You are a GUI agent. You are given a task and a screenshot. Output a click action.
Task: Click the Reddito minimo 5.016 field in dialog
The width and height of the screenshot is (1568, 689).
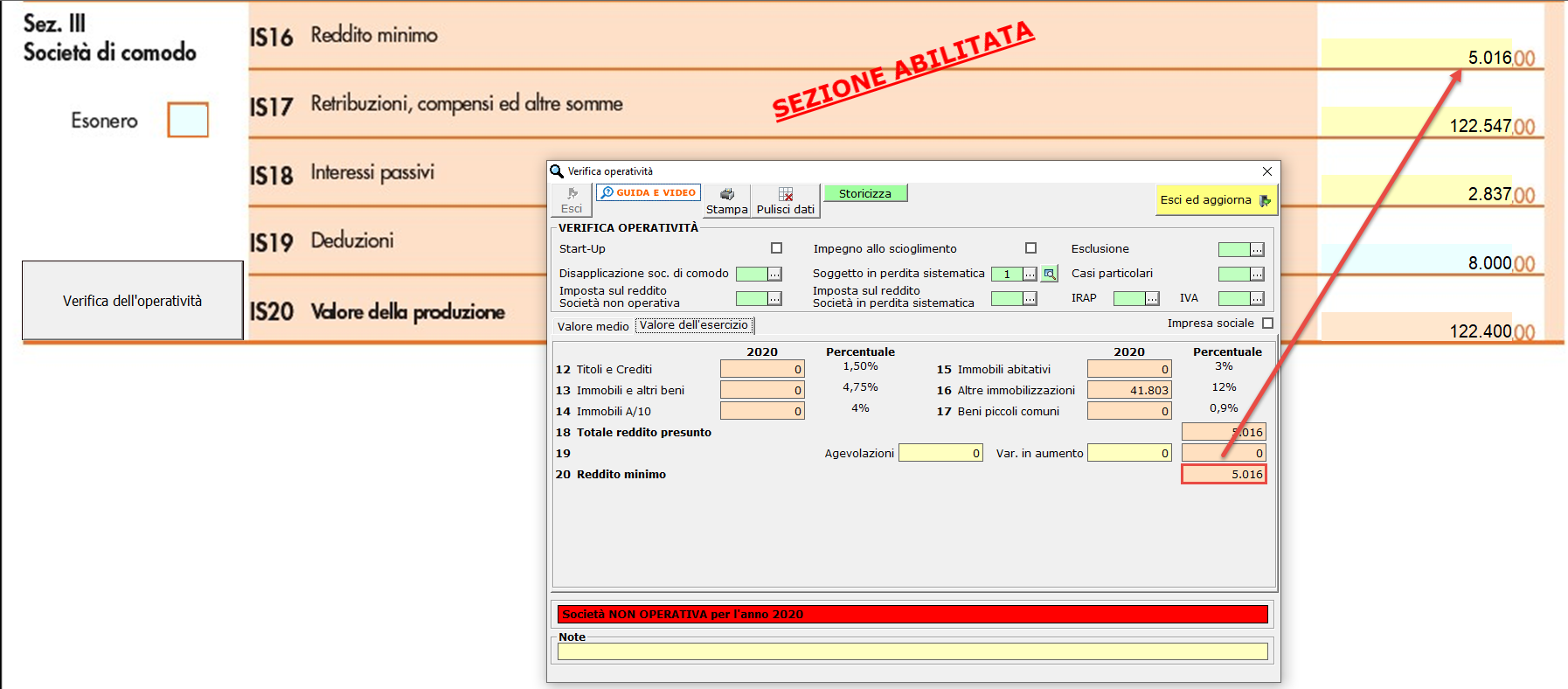click(1224, 474)
